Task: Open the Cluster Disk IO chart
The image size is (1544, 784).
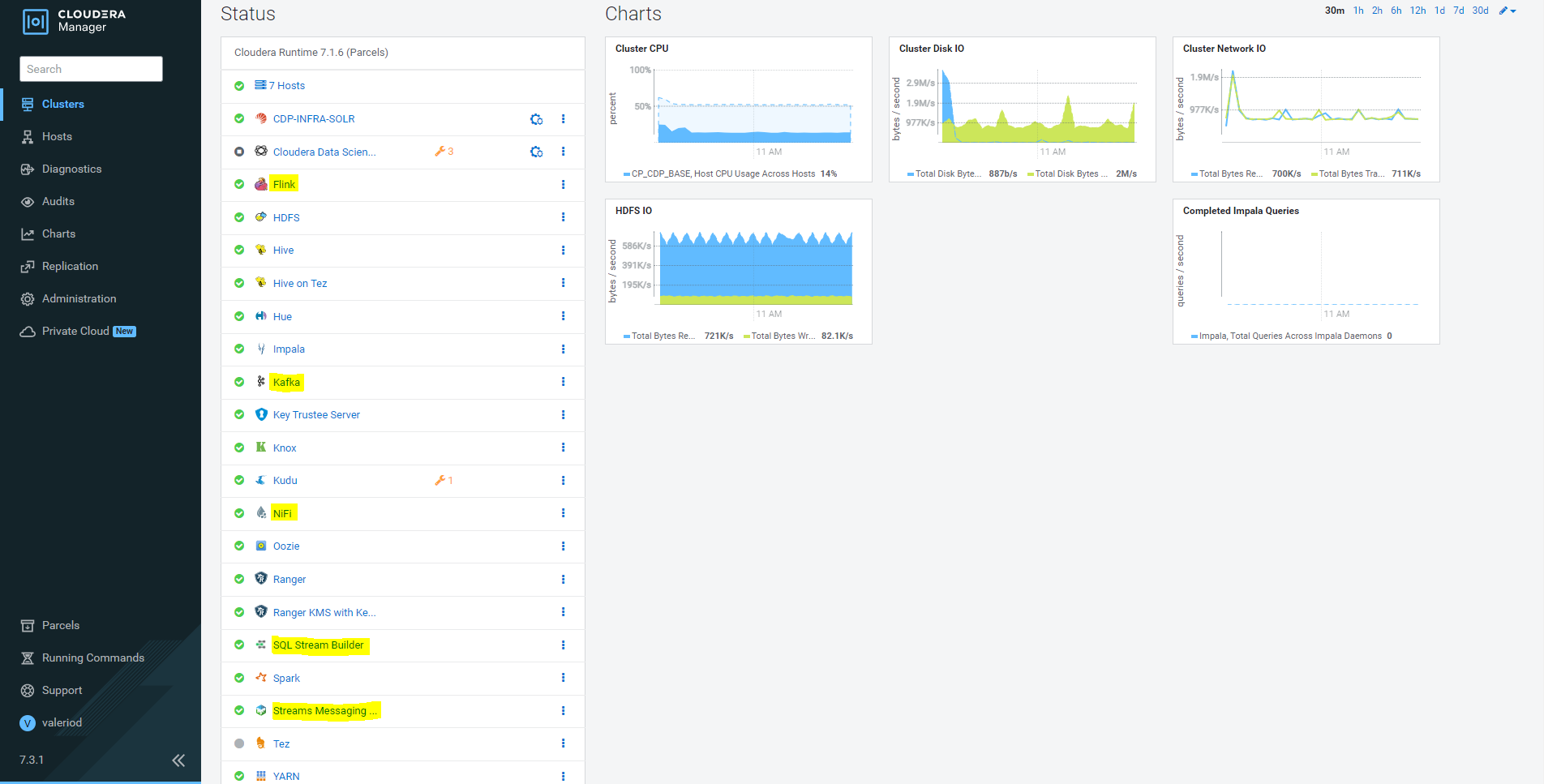Action: tap(1023, 109)
